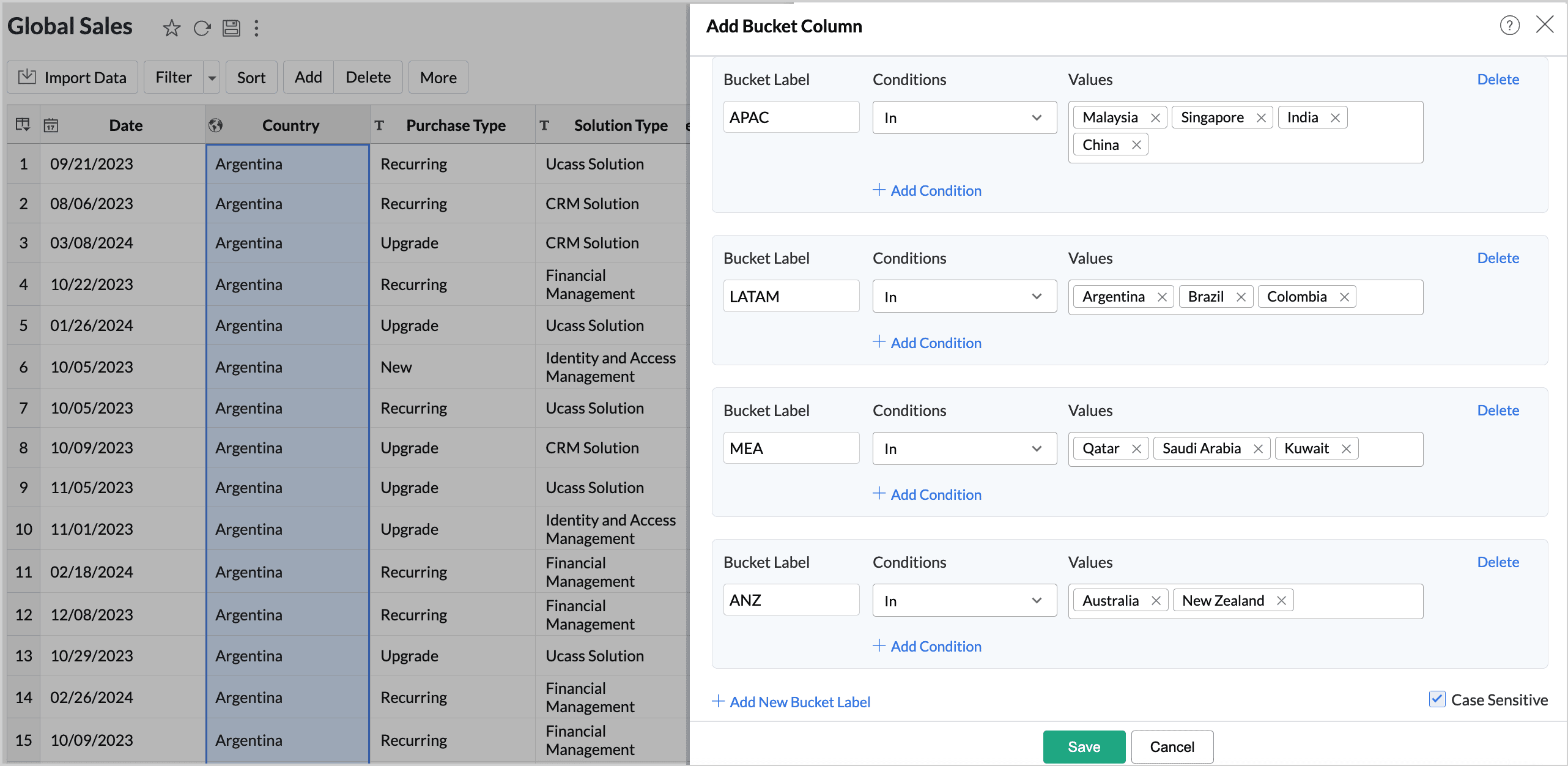This screenshot has height=766, width=1568.
Task: Click the refresh icon next to Global Sales
Action: pos(202,28)
